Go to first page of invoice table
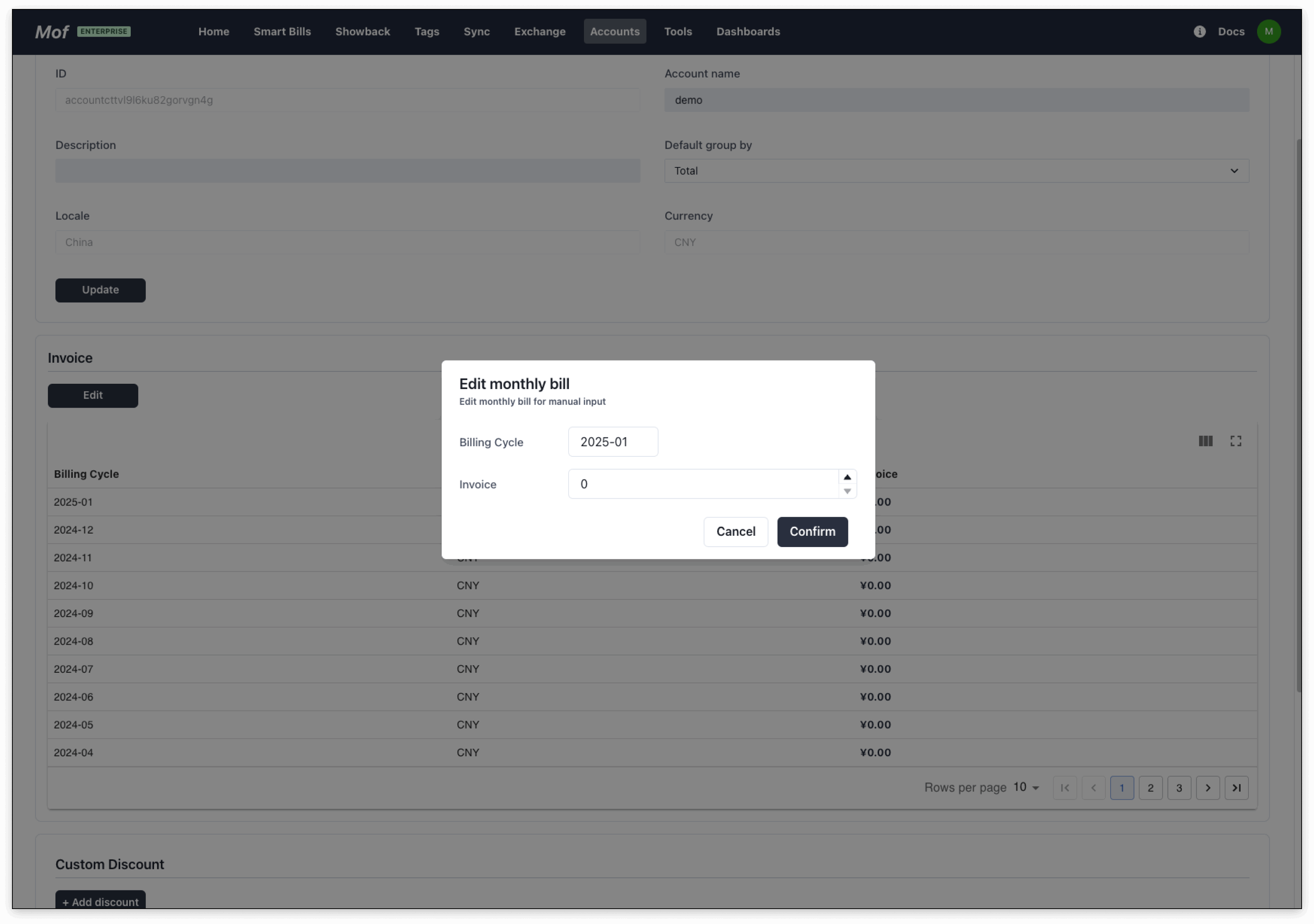The height and width of the screenshot is (924, 1314). [x=1065, y=788]
